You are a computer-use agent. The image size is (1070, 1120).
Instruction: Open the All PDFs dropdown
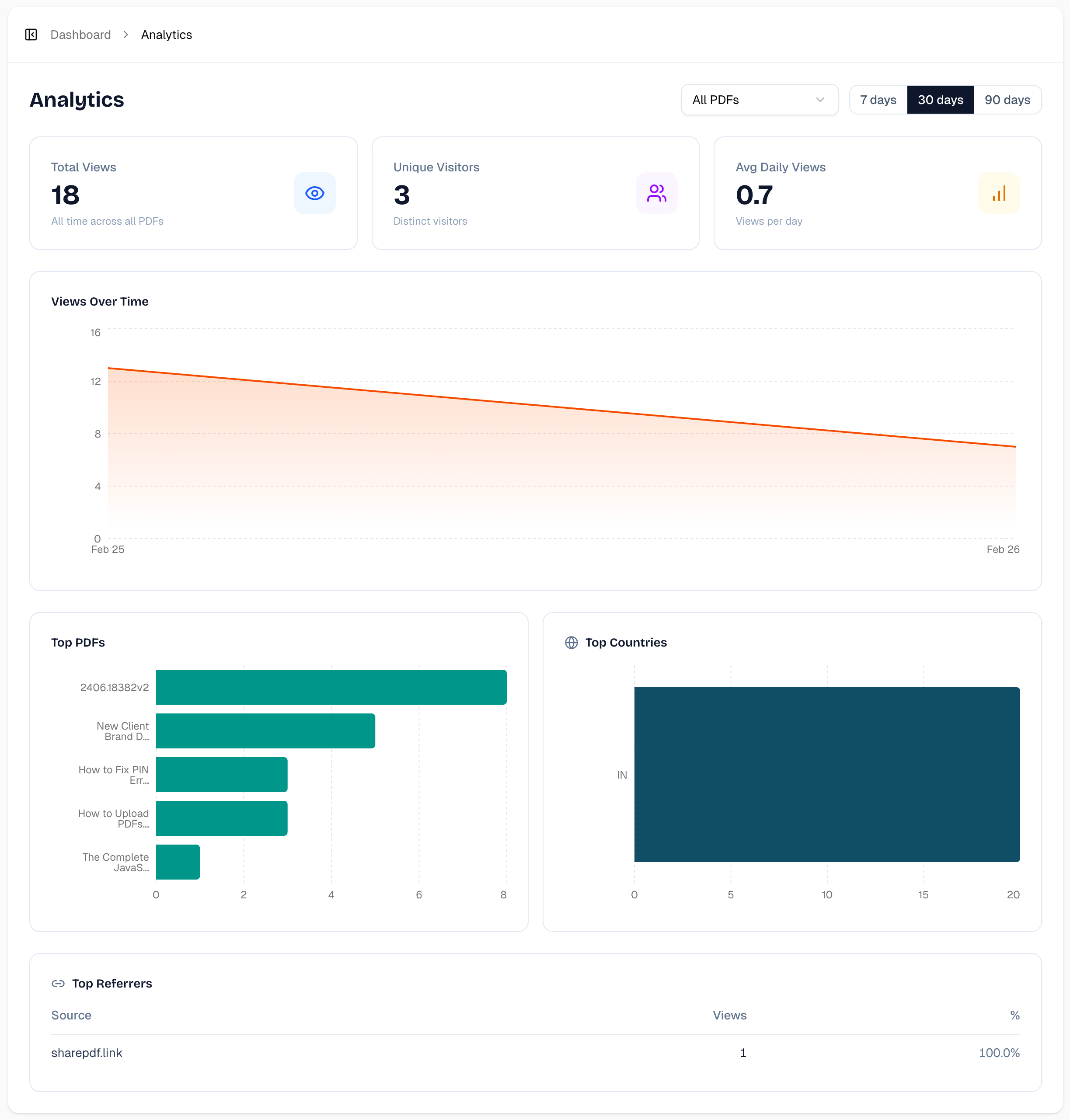tap(759, 100)
